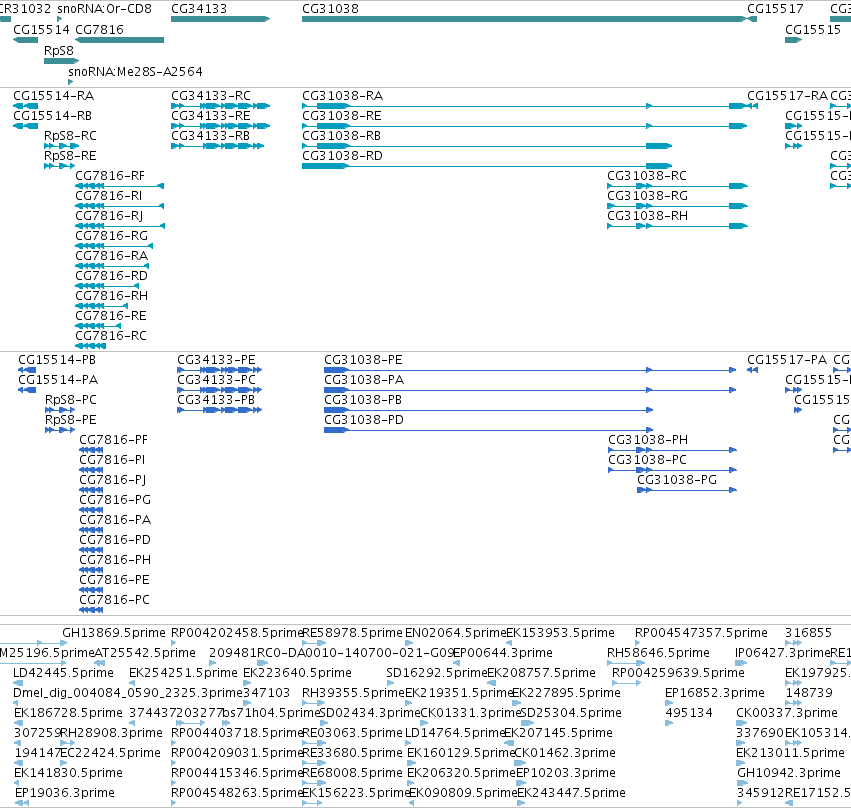This screenshot has width=851, height=808.
Task: Click the CG15514 gene label
Action: pos(41,29)
